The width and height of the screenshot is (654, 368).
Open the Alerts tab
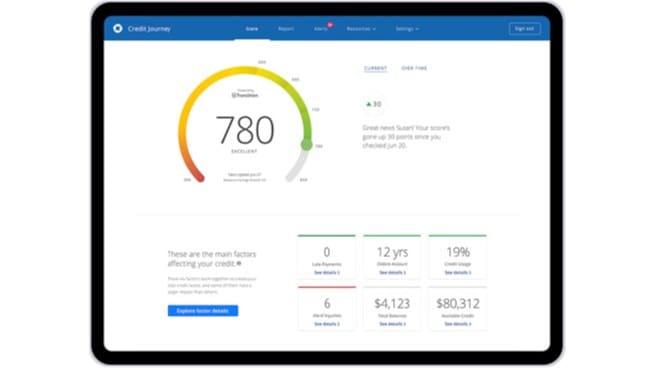(321, 29)
